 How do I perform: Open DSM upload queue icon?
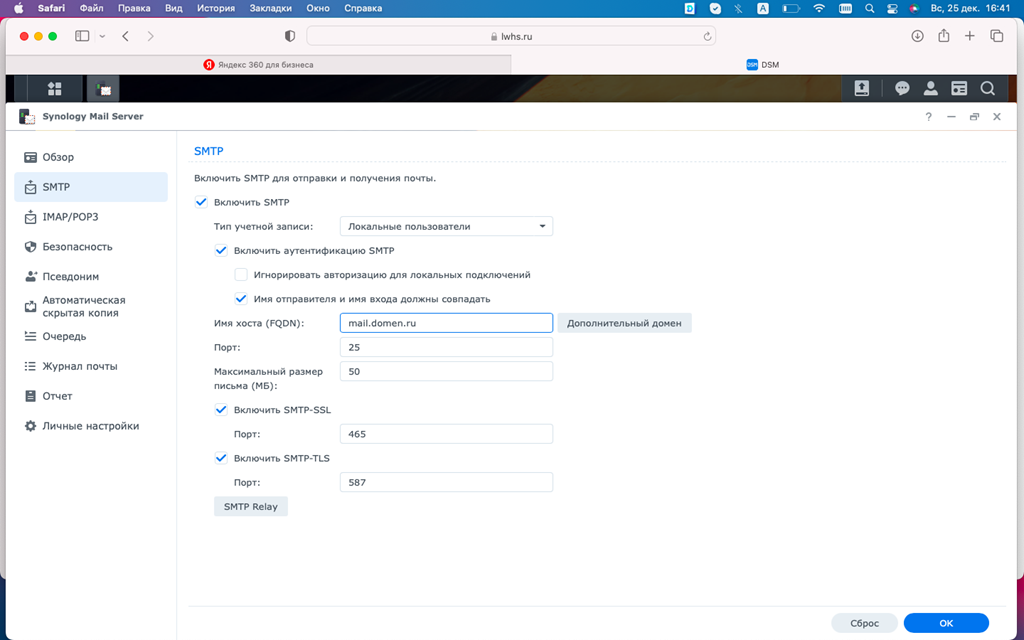click(x=861, y=88)
